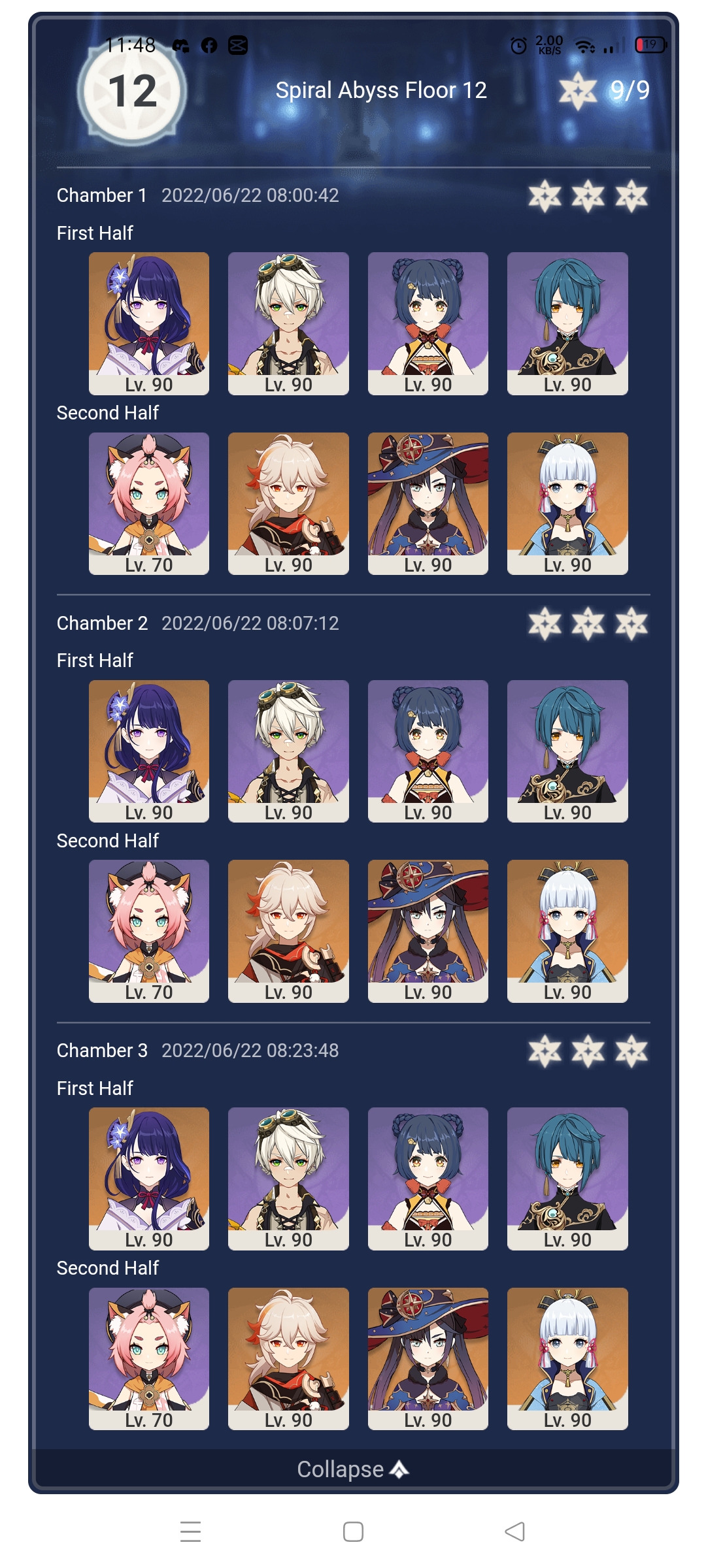Tap the Chamber 3 three-star rating

coord(588,1051)
